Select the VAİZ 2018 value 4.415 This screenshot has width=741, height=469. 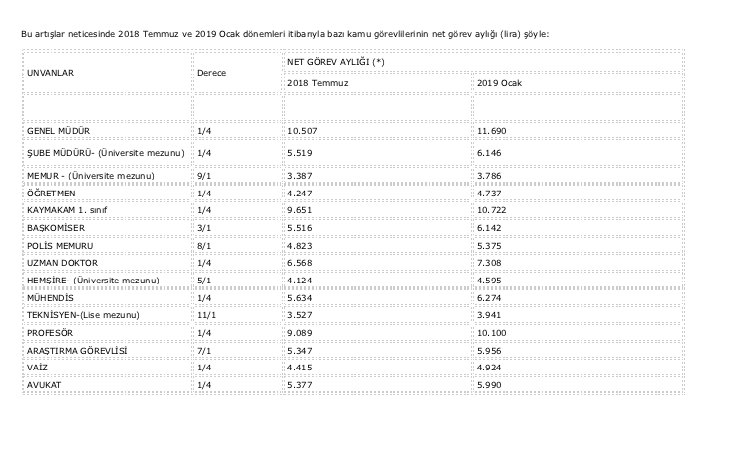[302, 369]
